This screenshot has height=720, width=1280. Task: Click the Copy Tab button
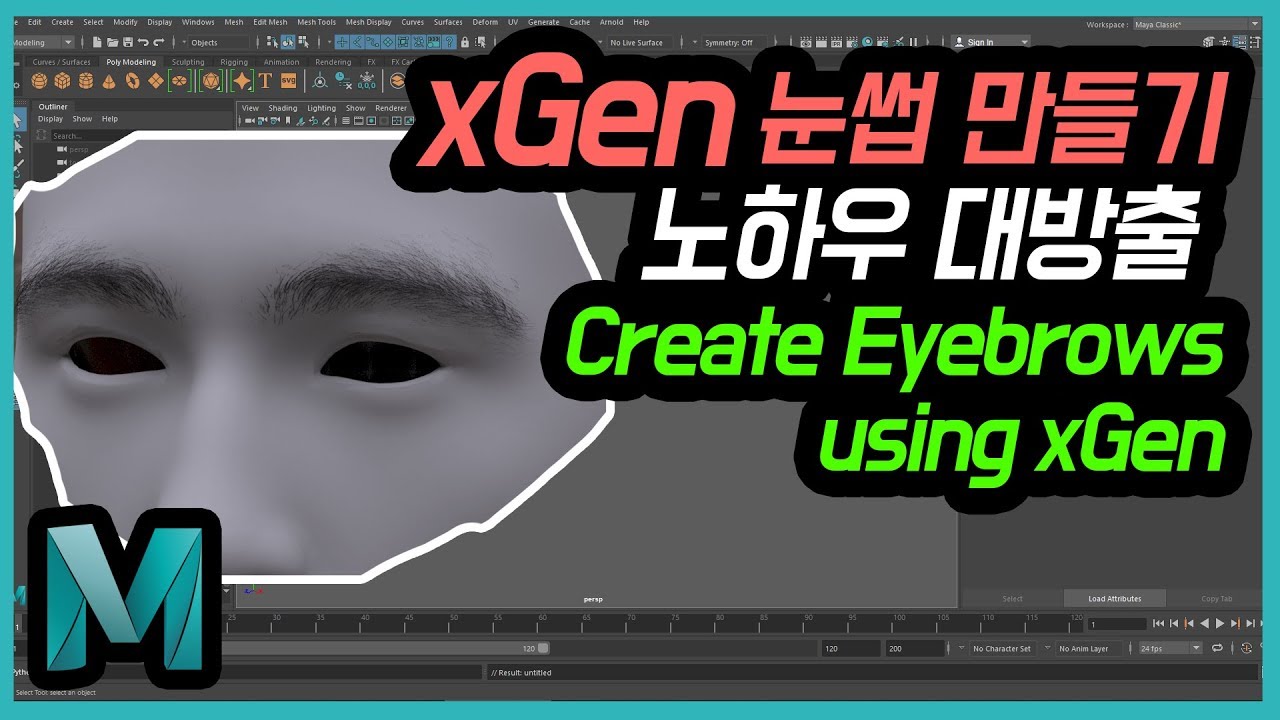[1217, 599]
